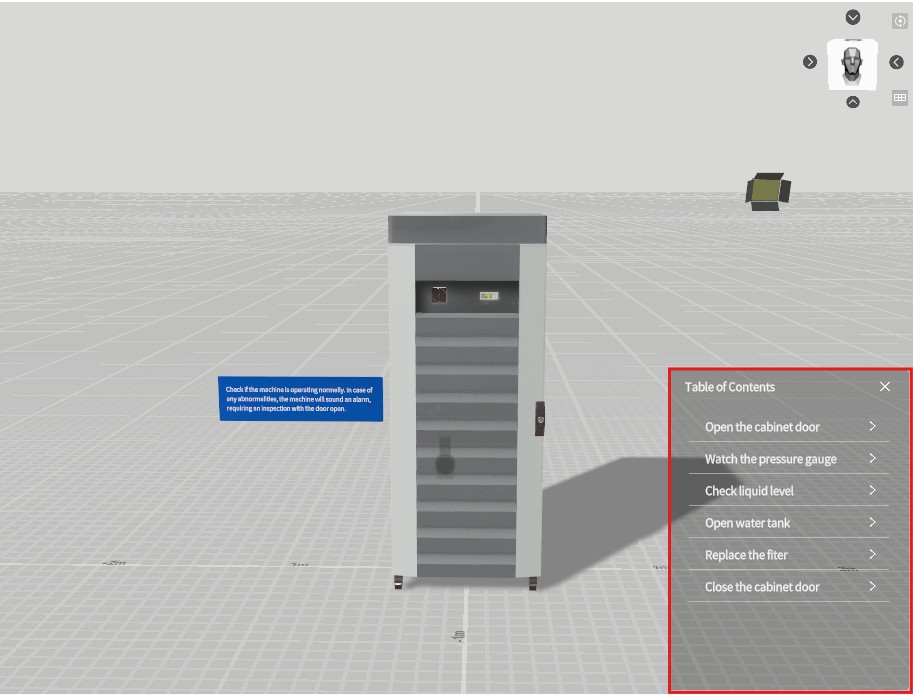Select 'Watch the pressure gauge' step
Viewport: 913px width, 695px height.
point(770,459)
